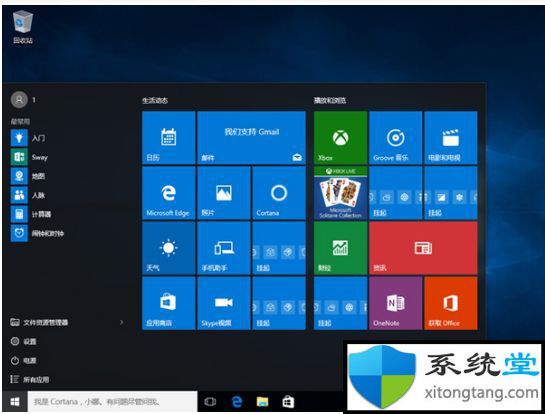Click the Task View taskbar button

point(210,402)
